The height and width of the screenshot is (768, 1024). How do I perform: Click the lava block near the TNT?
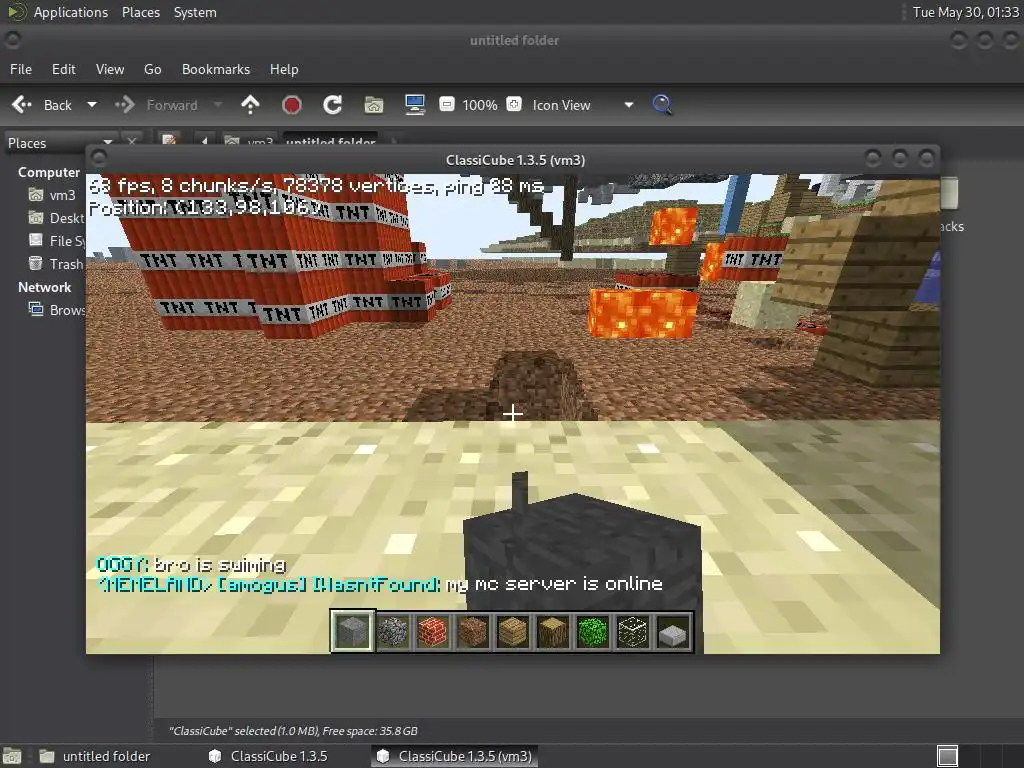pos(641,313)
